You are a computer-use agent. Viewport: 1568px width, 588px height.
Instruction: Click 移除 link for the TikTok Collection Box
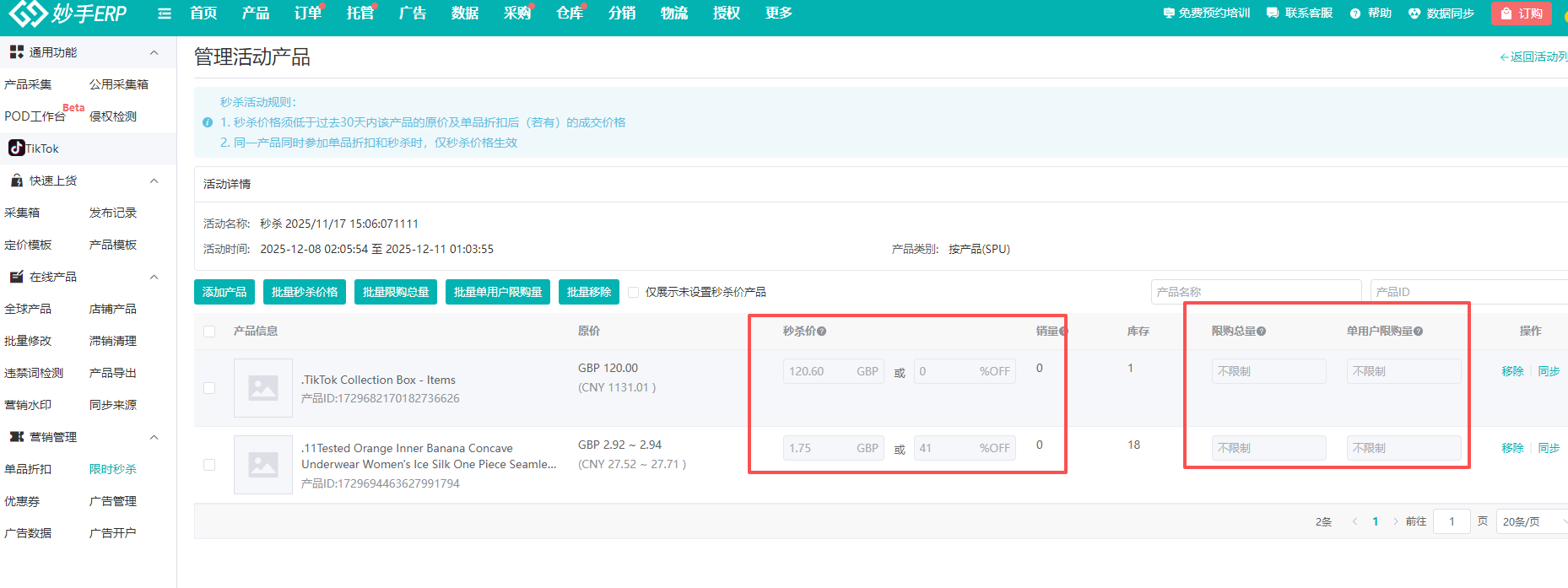(x=1512, y=371)
